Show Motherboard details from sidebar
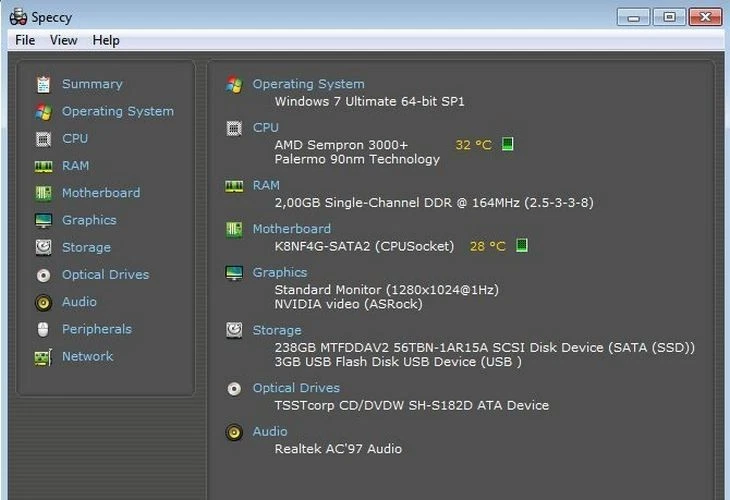Screen dimensions: 730x500 101,193
